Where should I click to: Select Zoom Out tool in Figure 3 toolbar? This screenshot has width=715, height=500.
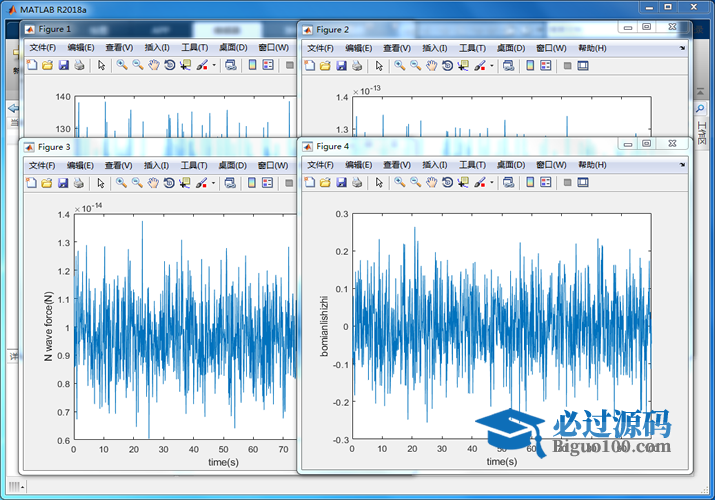click(137, 183)
